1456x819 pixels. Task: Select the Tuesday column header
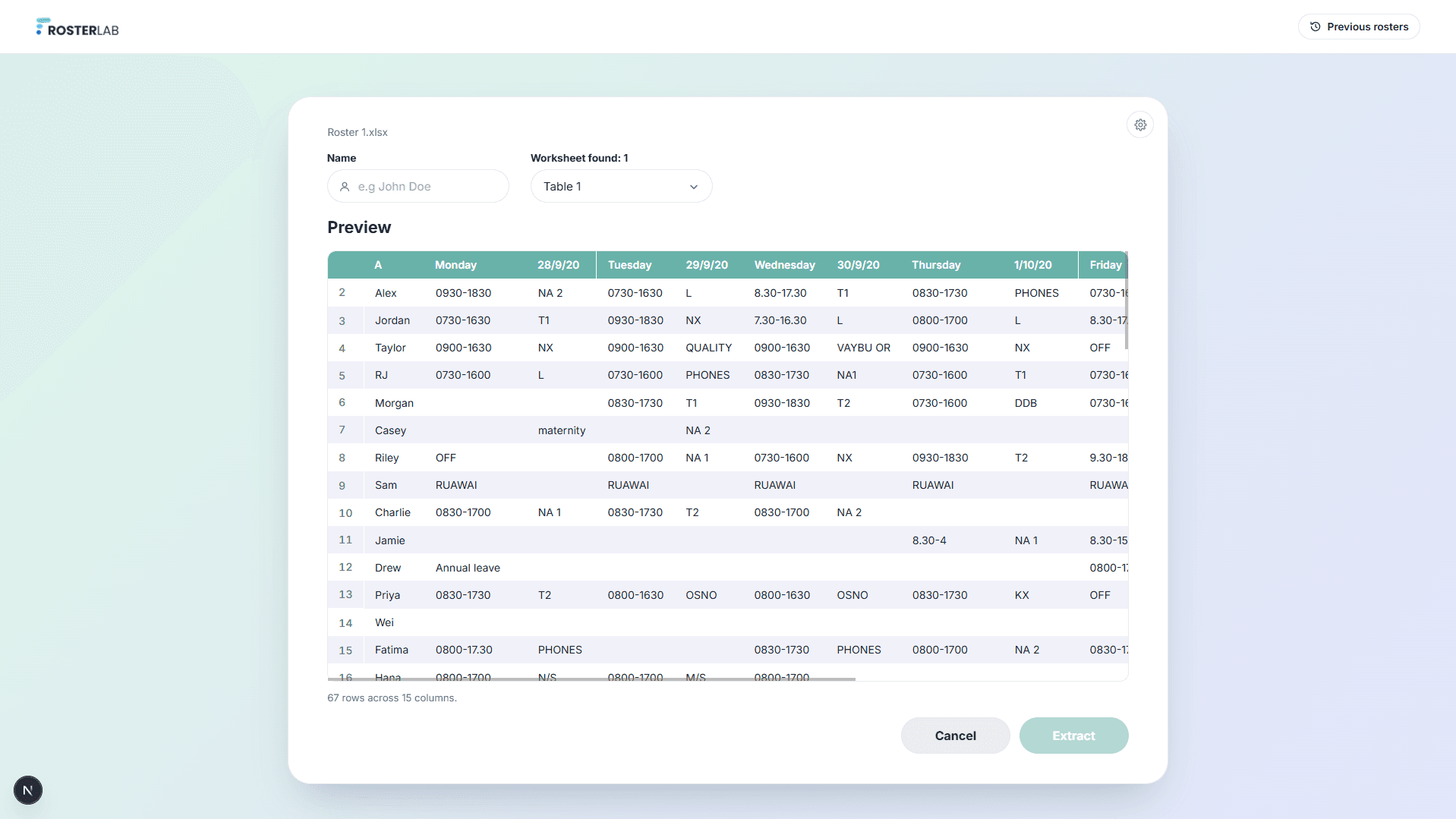click(x=629, y=265)
